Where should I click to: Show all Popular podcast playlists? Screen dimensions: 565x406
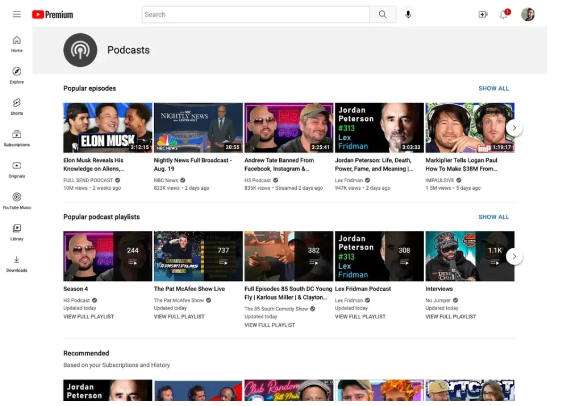(494, 217)
